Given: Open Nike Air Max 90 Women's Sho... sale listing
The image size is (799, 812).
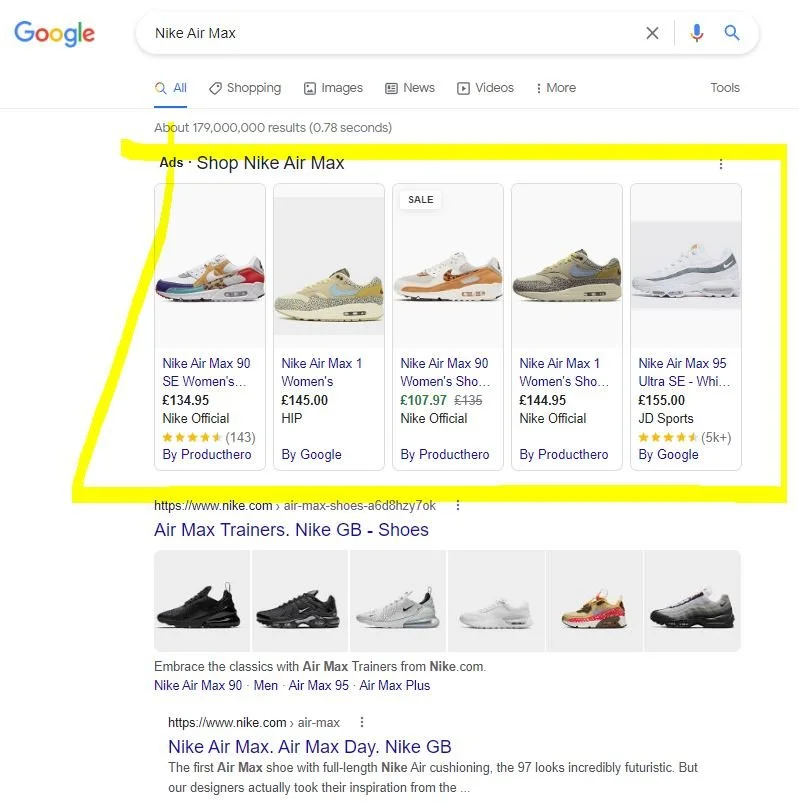Looking at the screenshot, I should coord(445,372).
